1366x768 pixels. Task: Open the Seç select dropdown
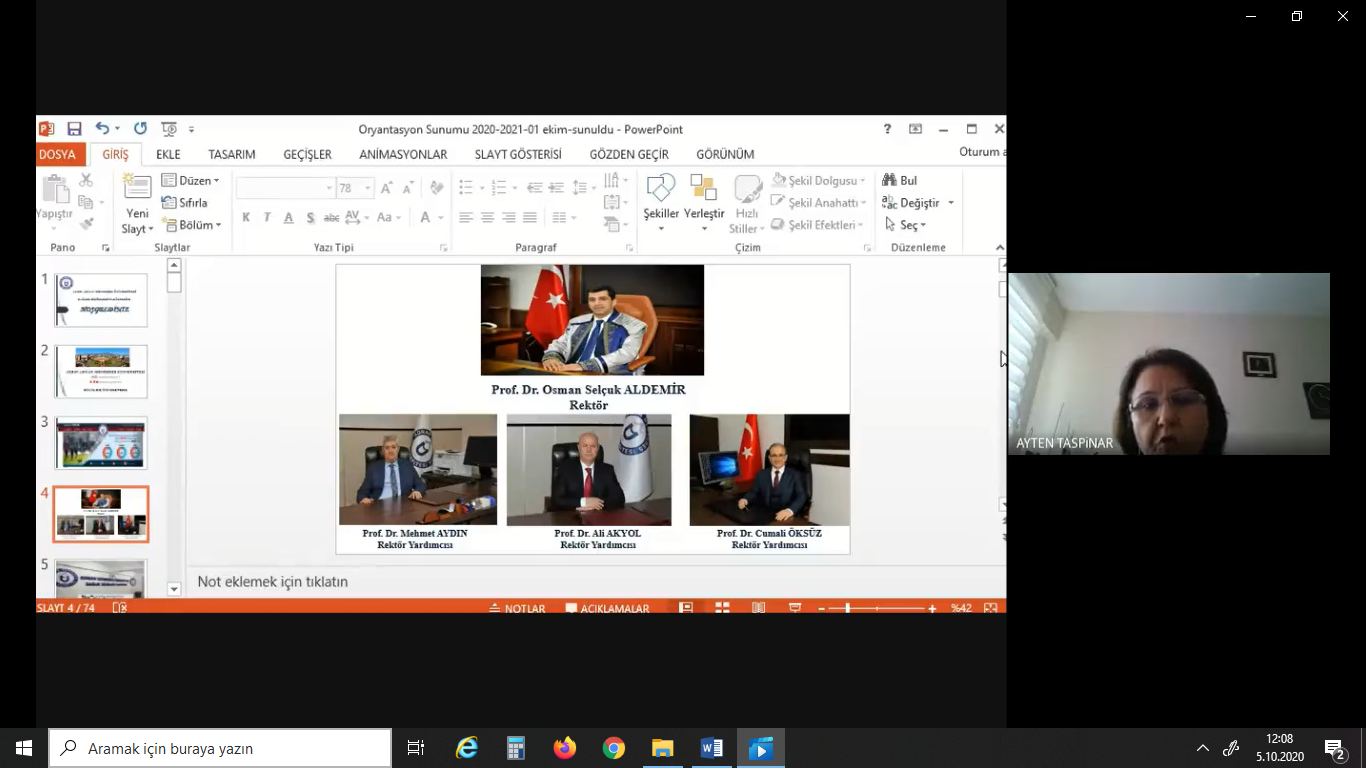[x=906, y=225]
